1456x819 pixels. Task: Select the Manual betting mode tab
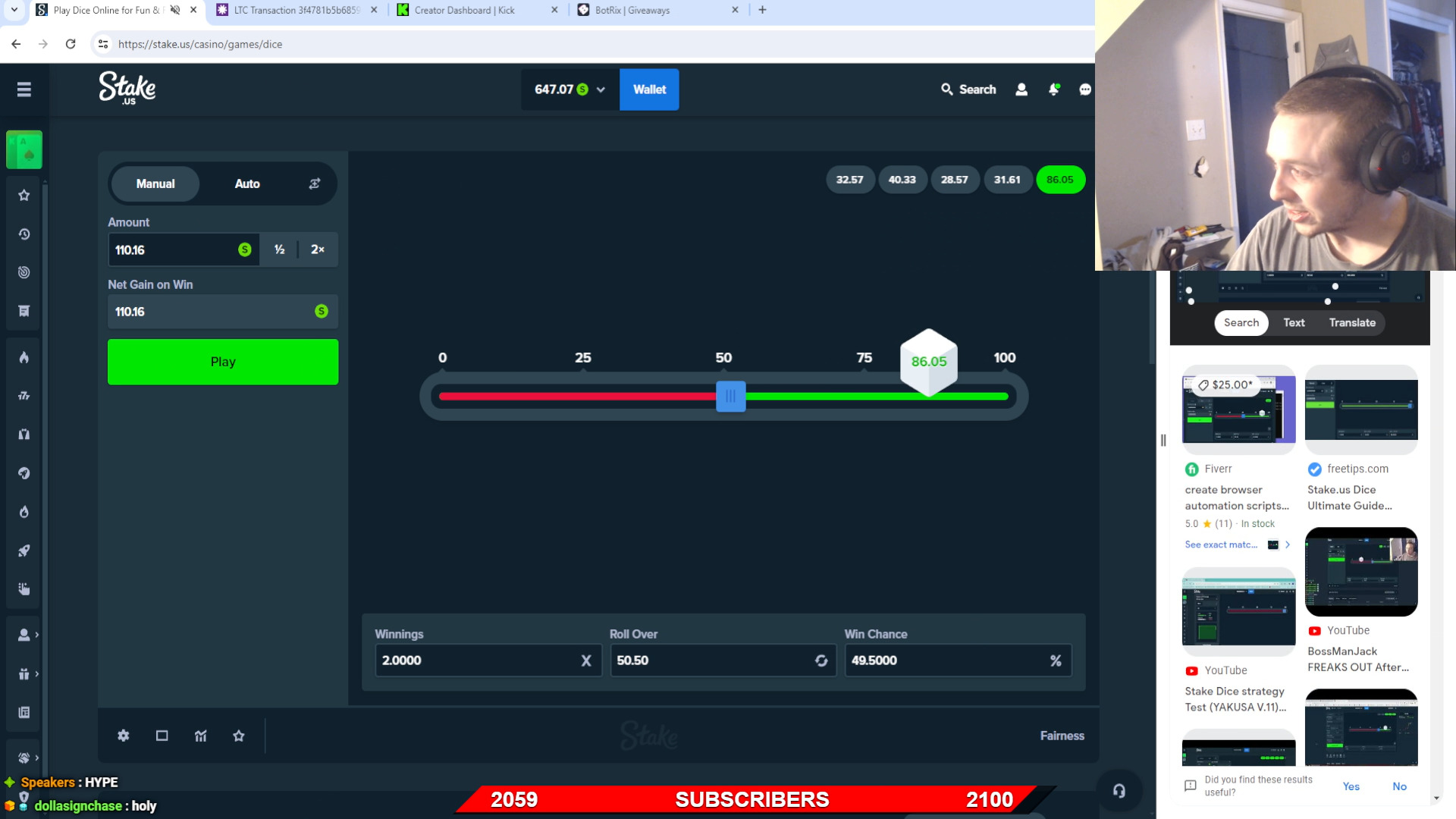155,184
